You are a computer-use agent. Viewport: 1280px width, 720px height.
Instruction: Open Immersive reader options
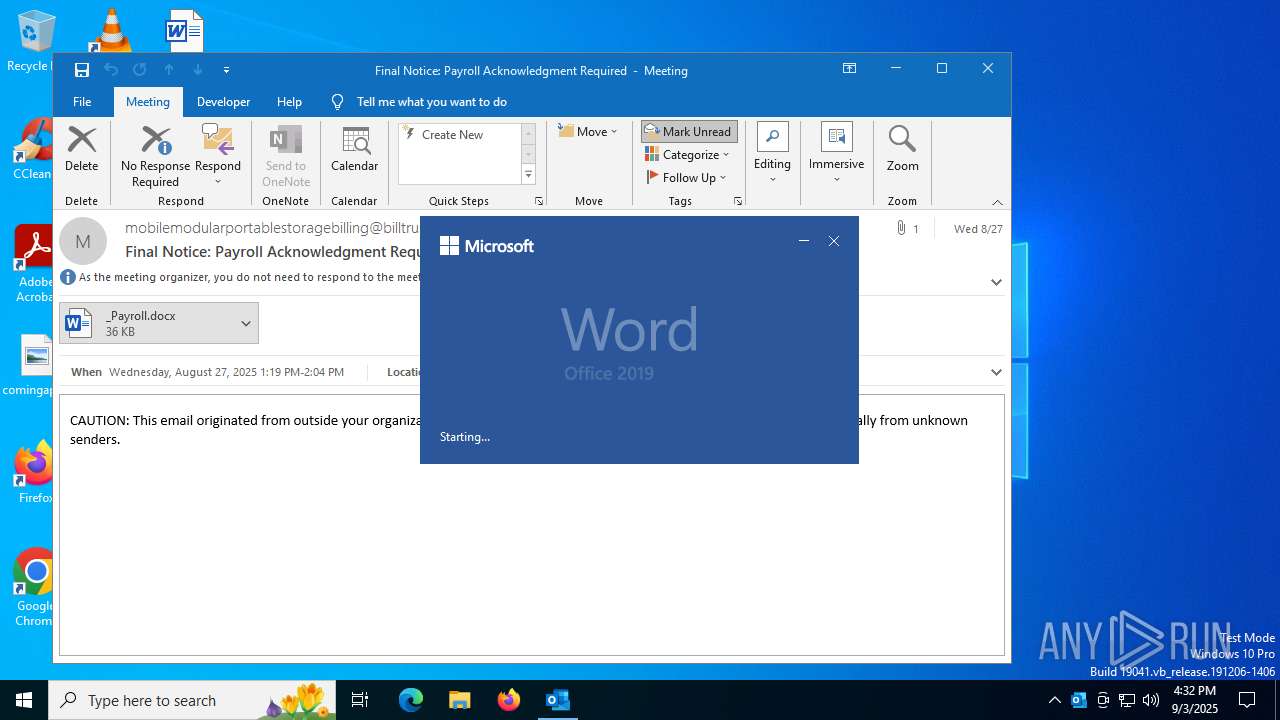point(836,153)
